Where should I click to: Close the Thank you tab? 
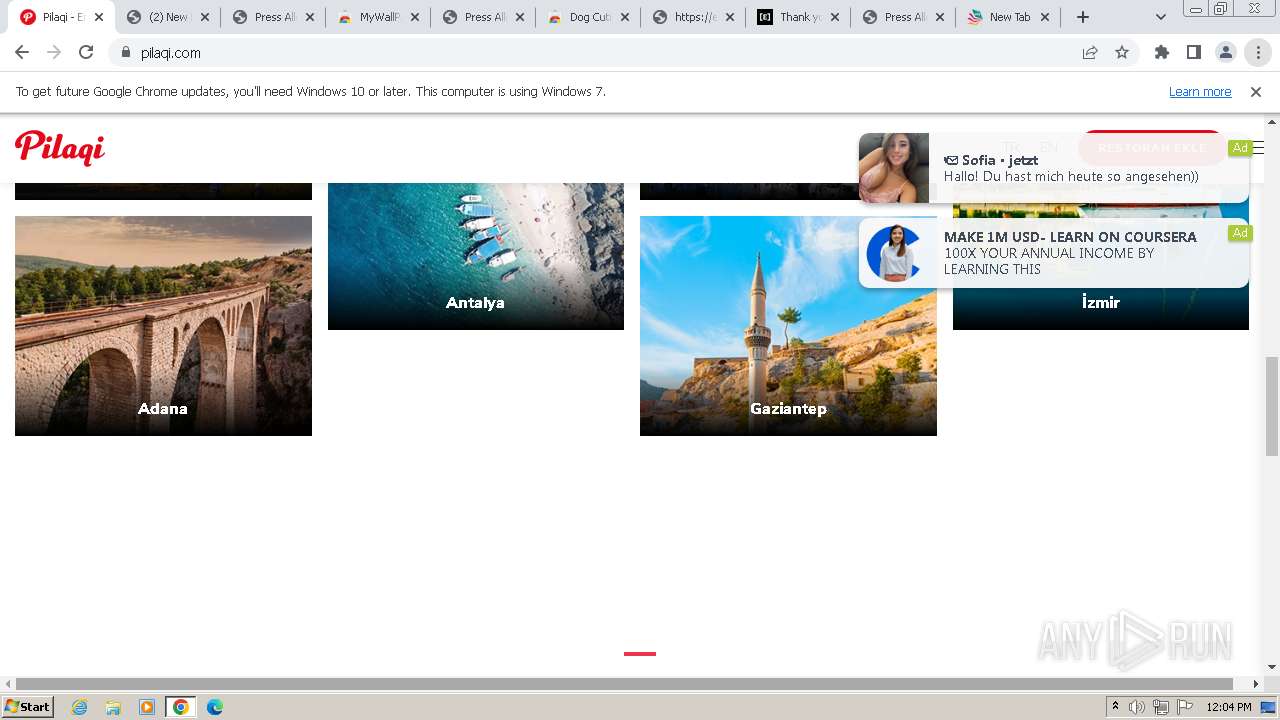pyautogui.click(x=835, y=17)
